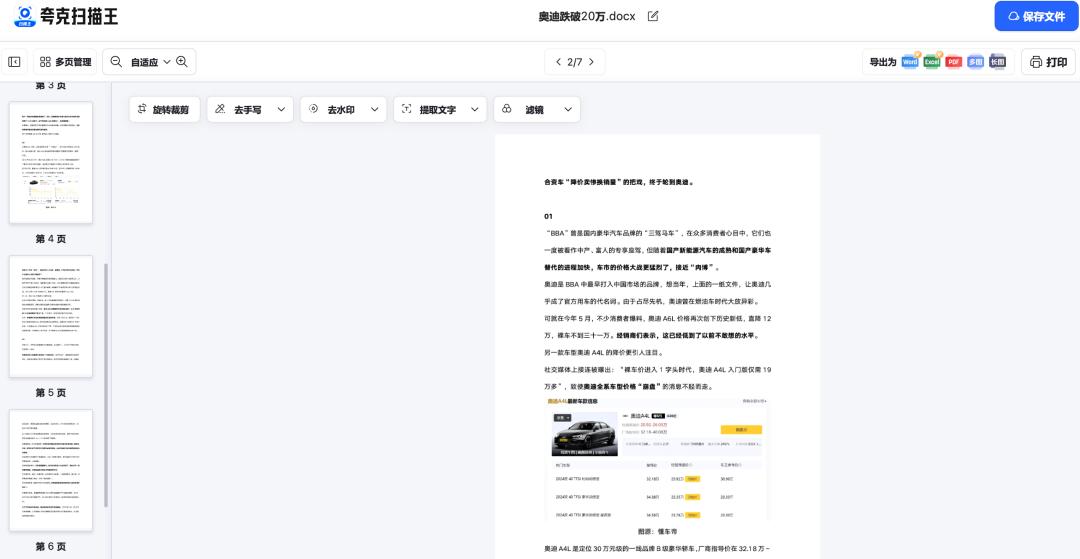Image resolution: width=1080 pixels, height=559 pixels.
Task: Open the 滤镜 filter dropdown
Action: pos(569,109)
